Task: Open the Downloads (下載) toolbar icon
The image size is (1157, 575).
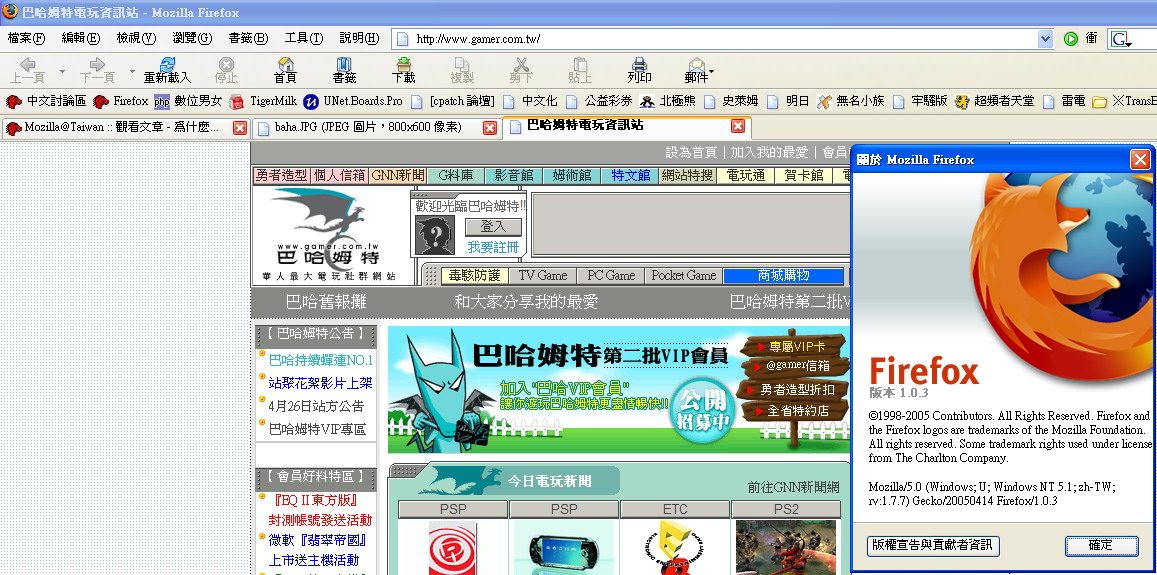Action: point(403,68)
